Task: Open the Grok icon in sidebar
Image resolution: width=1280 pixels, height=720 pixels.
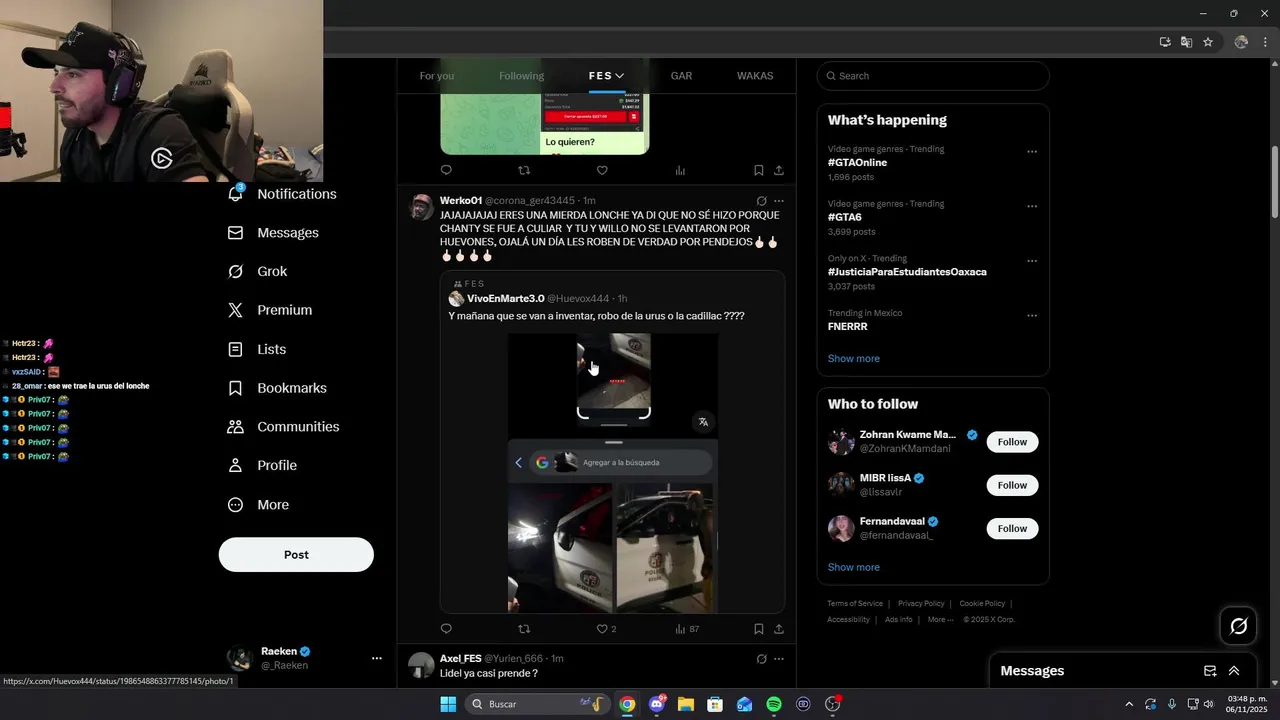Action: [x=236, y=271]
